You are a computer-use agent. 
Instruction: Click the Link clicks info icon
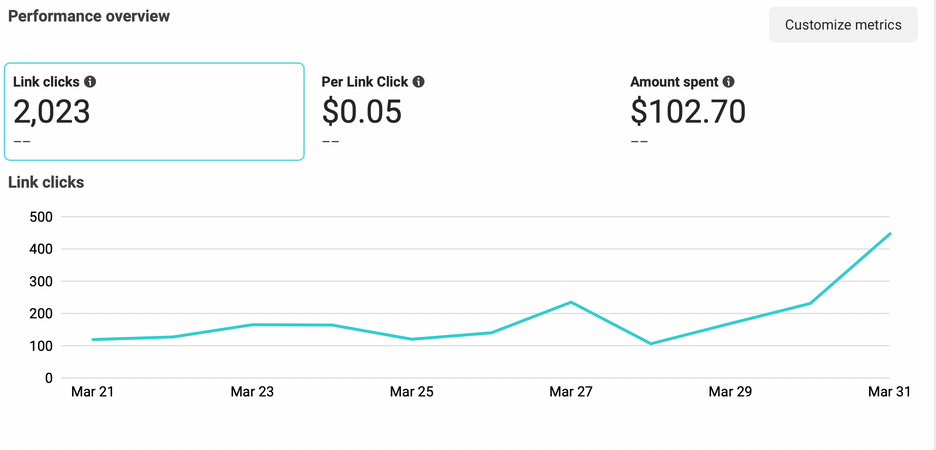point(90,82)
